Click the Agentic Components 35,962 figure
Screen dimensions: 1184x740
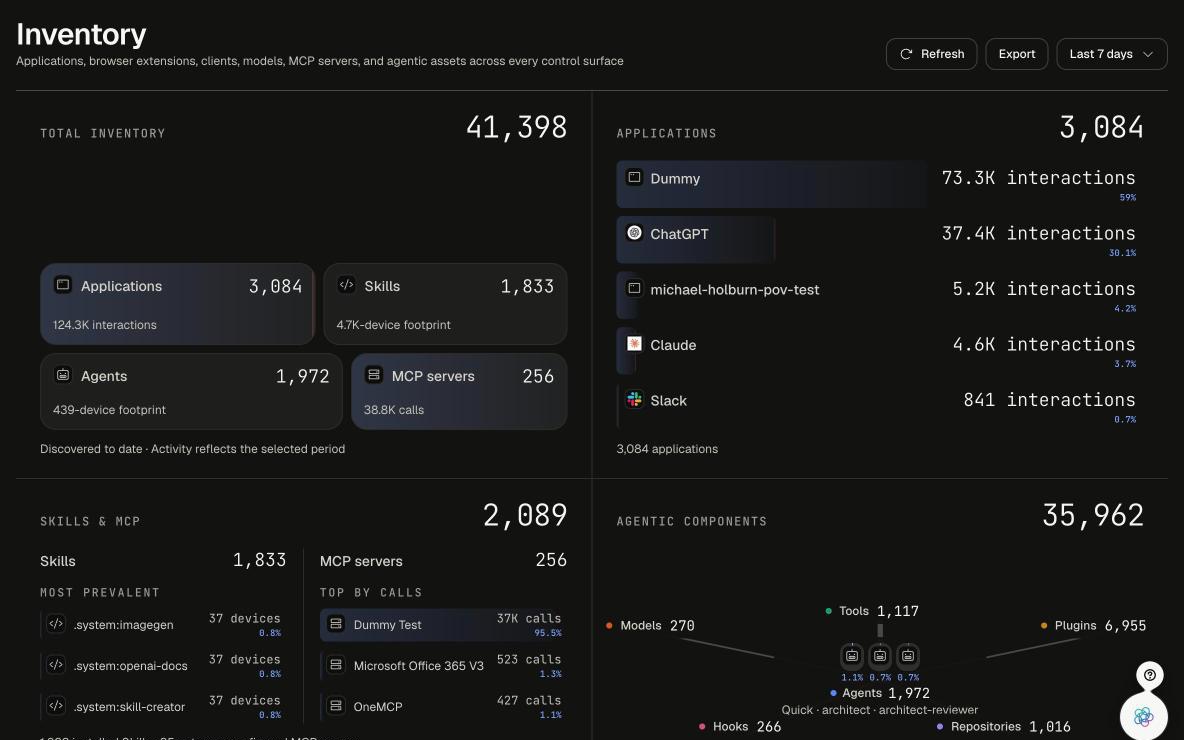1093,515
